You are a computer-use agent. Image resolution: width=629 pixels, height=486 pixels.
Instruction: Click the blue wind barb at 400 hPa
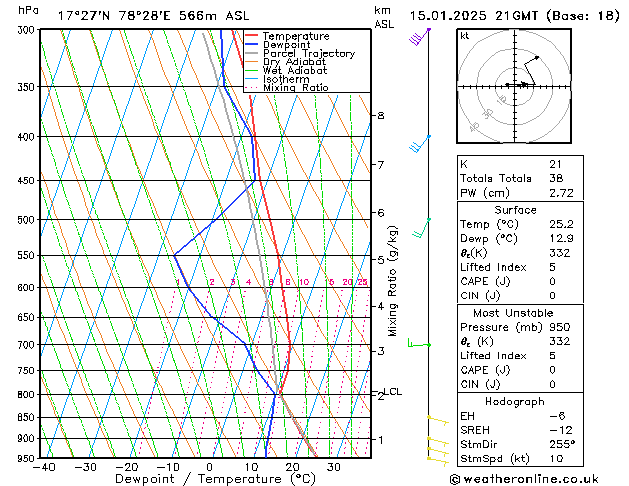420,144
